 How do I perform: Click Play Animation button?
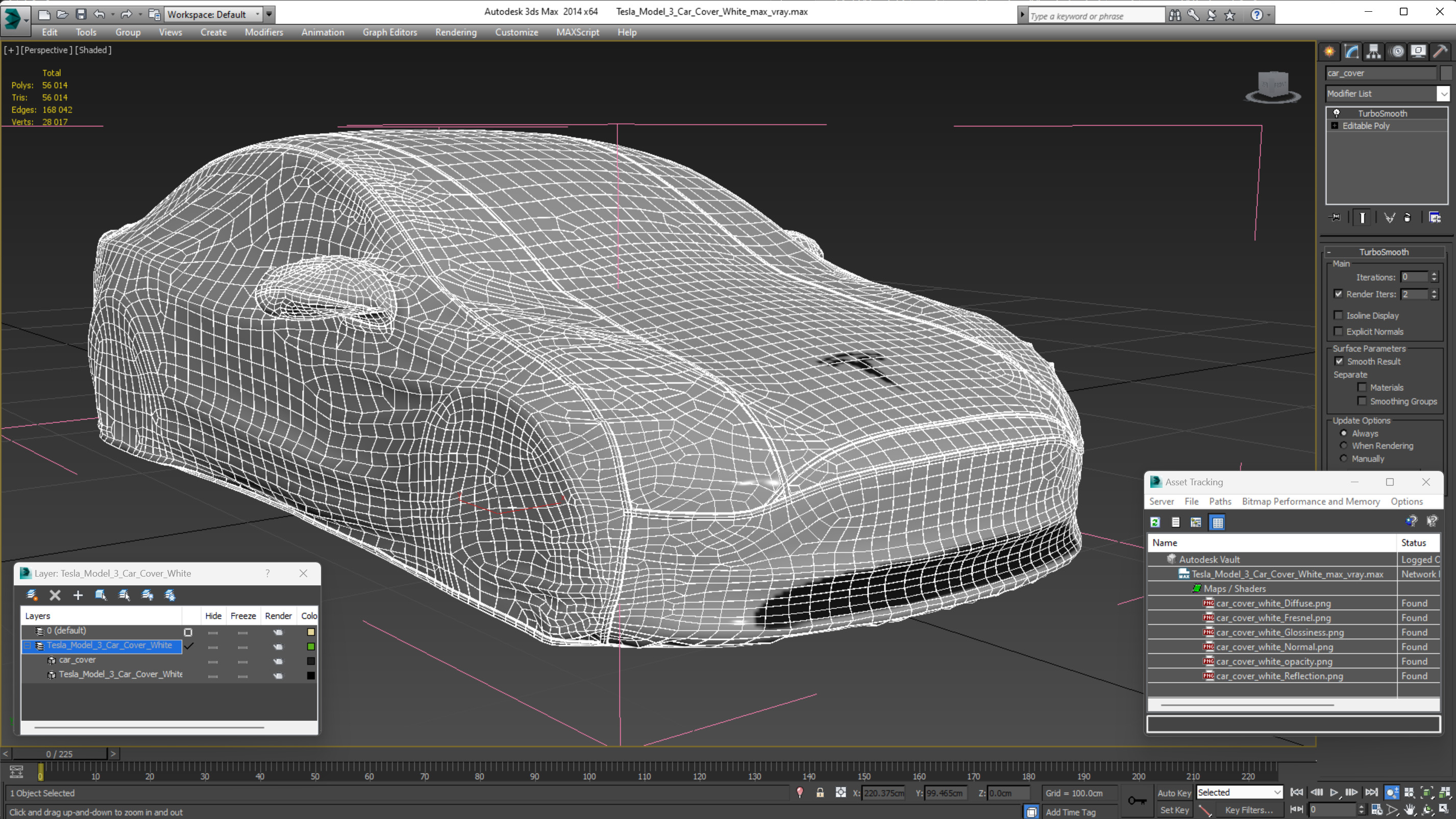click(x=1334, y=792)
